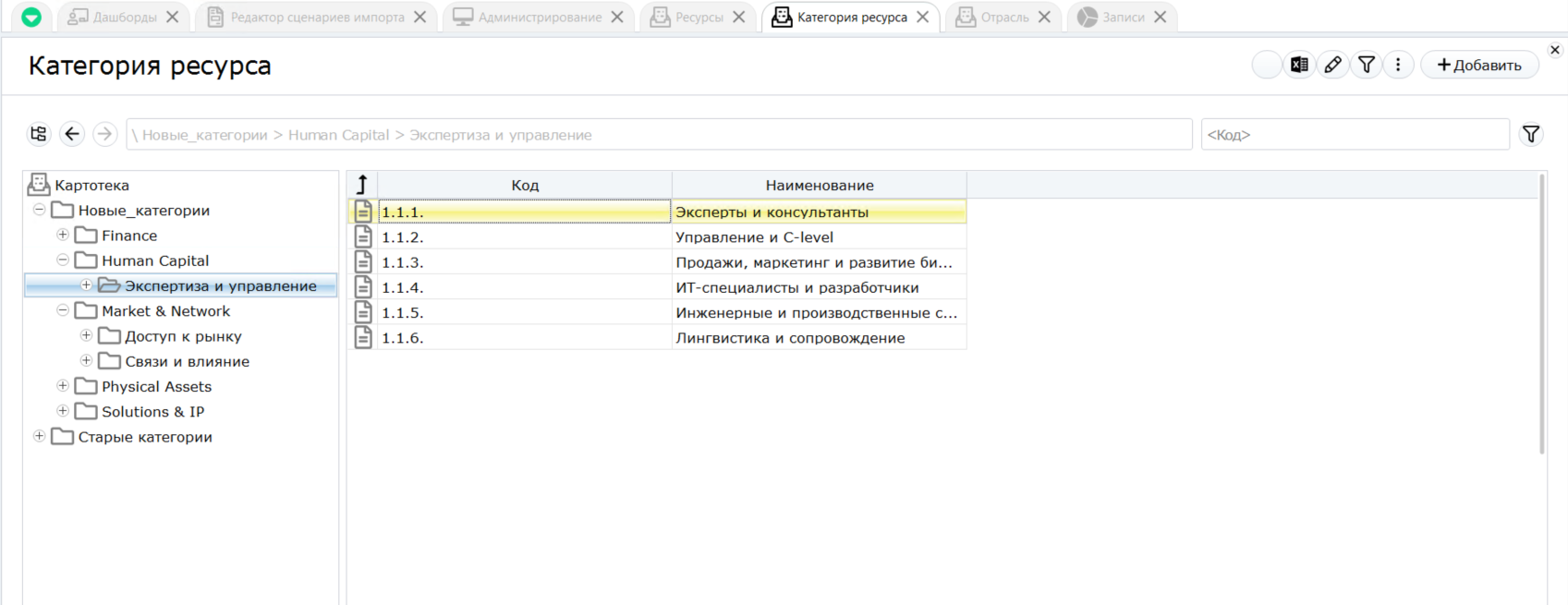Click sort arrow icon in table header

(362, 185)
